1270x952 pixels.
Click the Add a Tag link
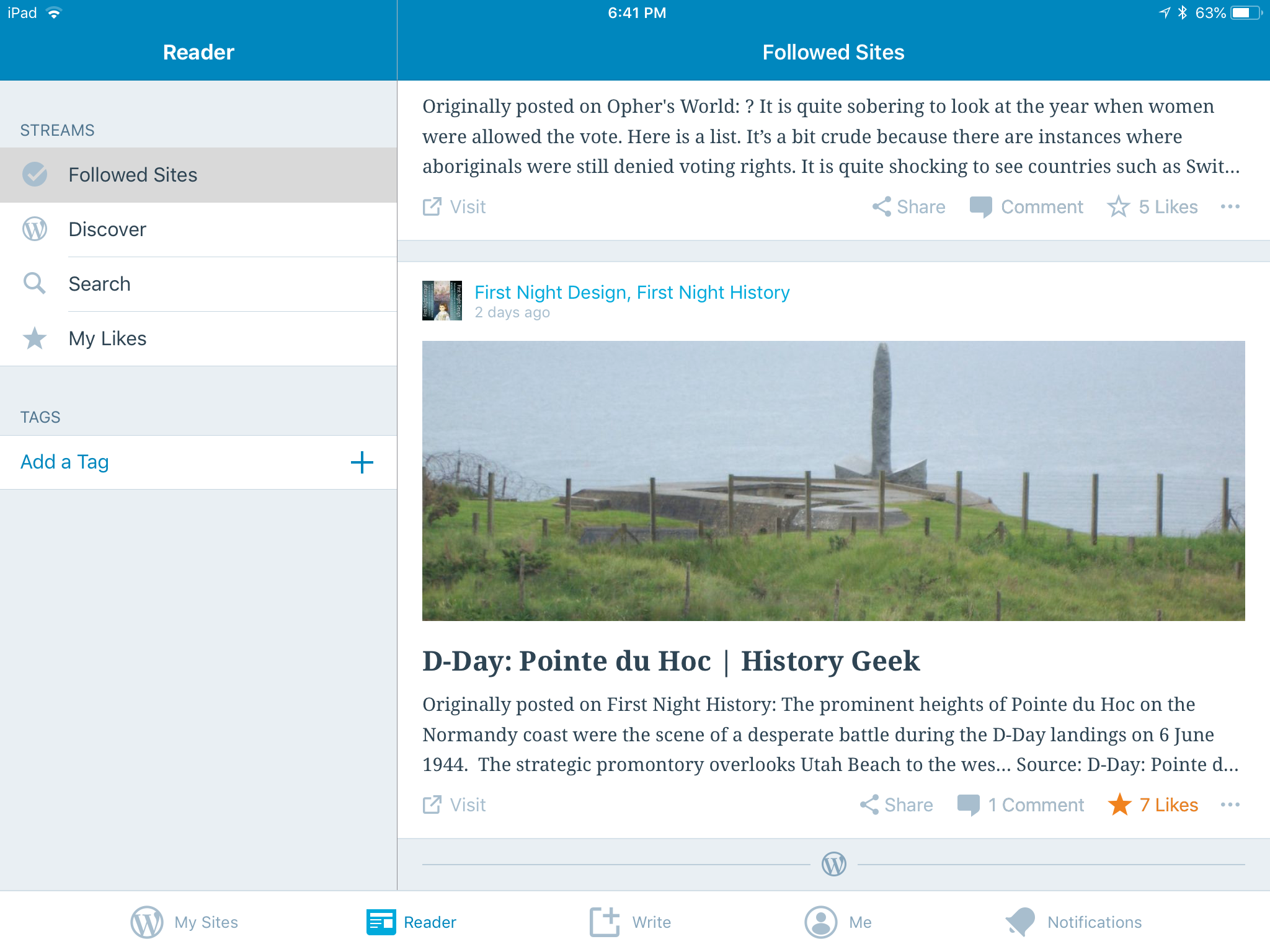point(64,462)
